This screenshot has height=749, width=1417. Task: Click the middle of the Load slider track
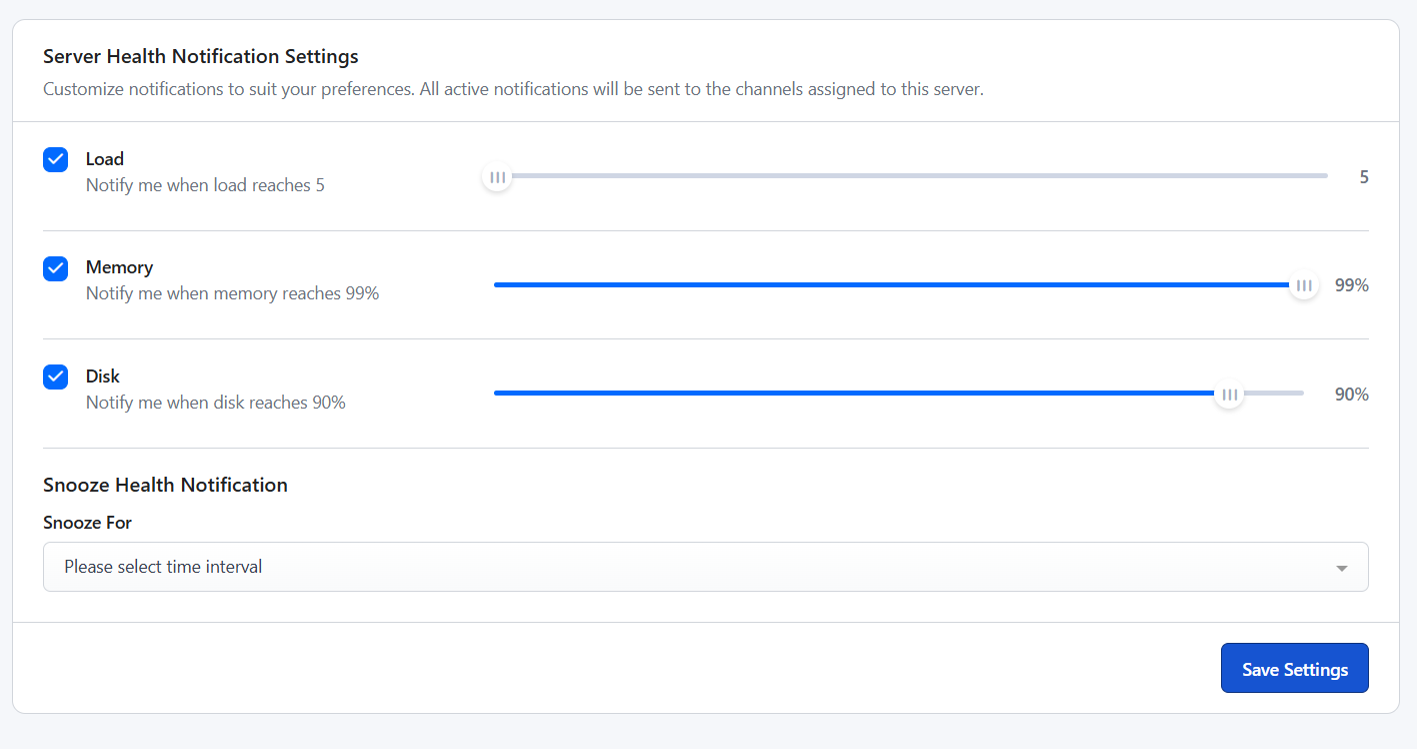tap(911, 176)
